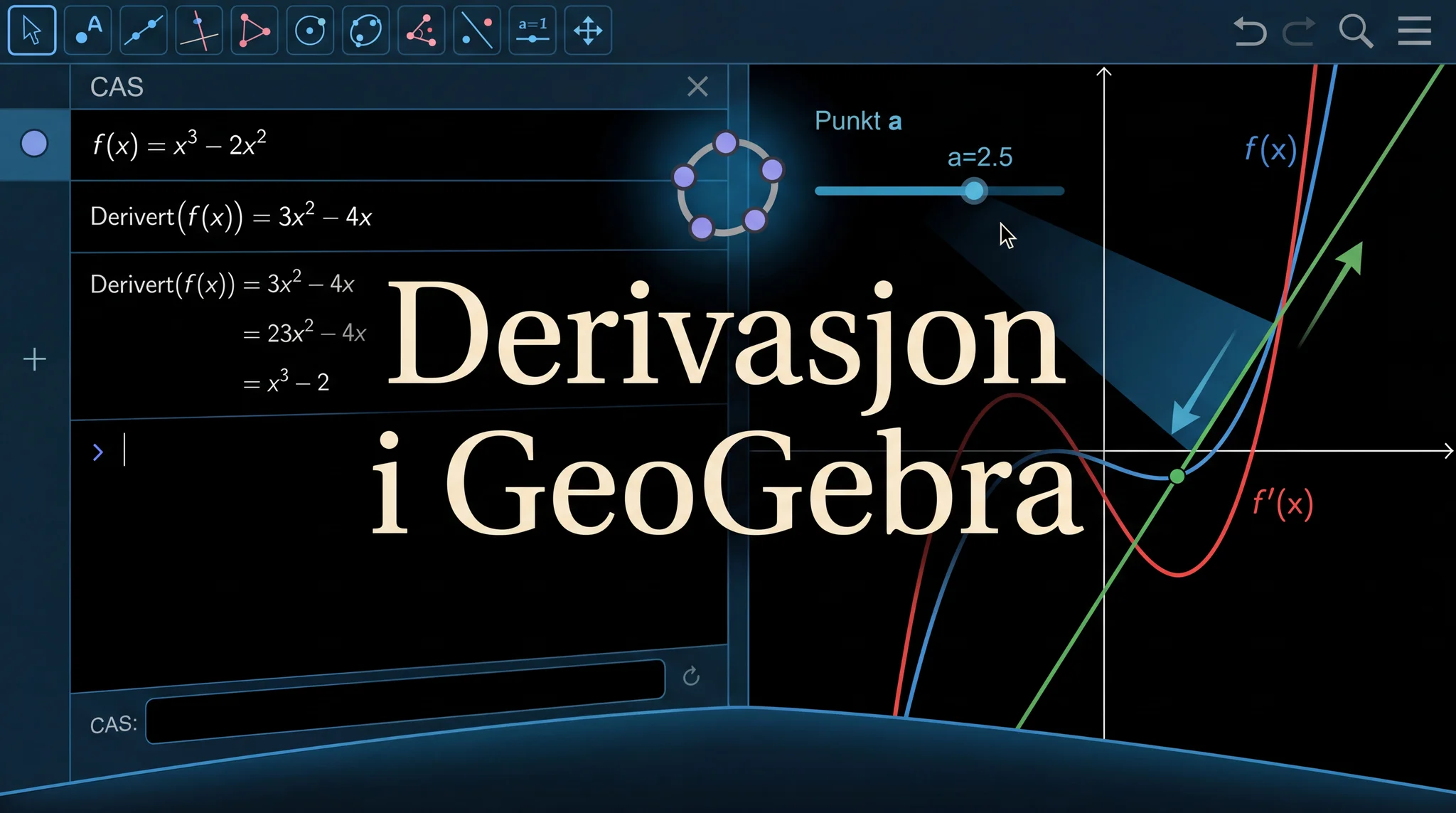Click the blue f(x) graph label

click(1270, 149)
